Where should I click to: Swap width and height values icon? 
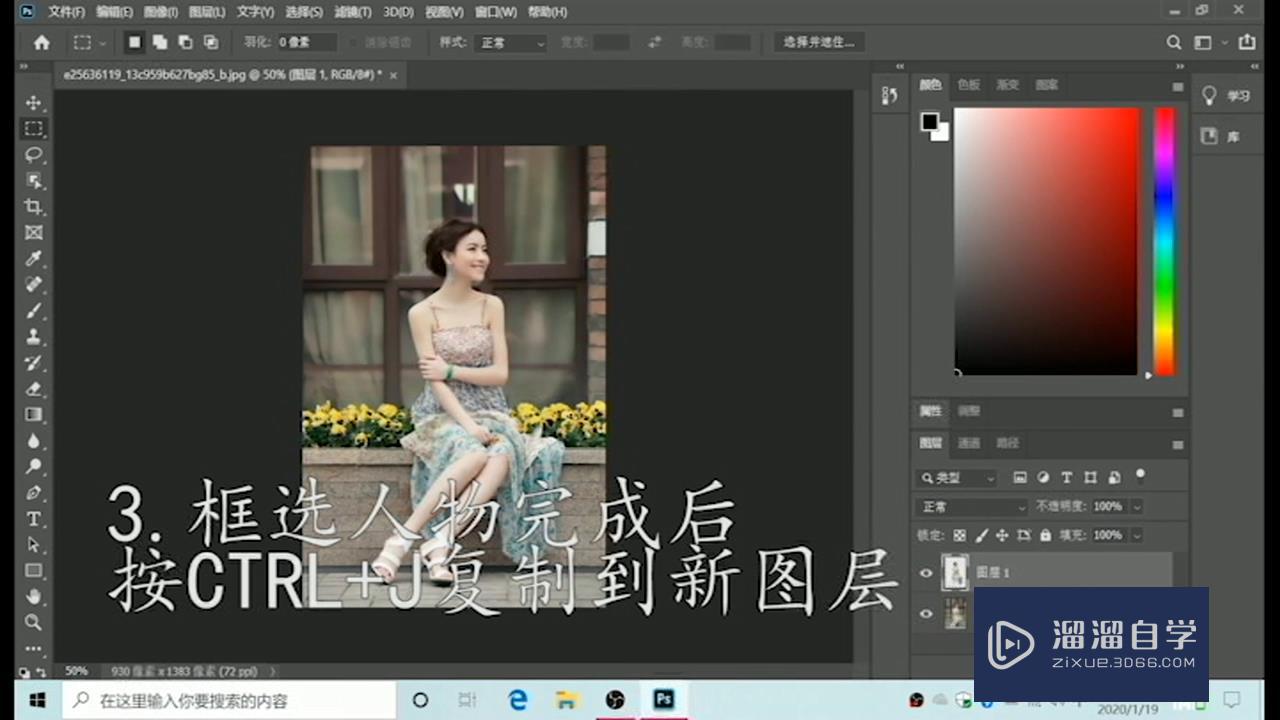(x=655, y=43)
